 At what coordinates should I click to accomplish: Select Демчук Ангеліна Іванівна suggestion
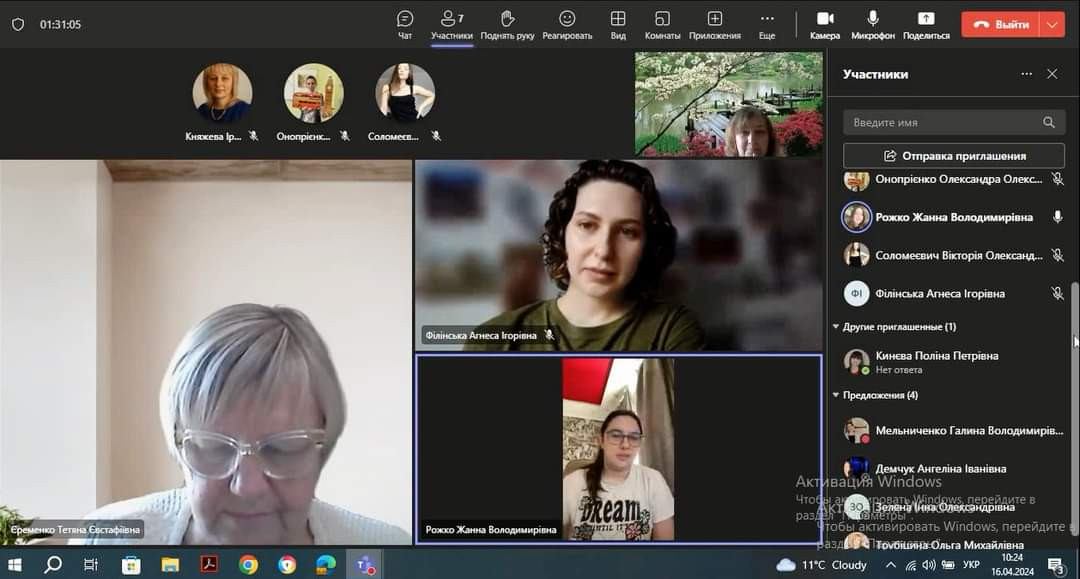[x=953, y=468]
